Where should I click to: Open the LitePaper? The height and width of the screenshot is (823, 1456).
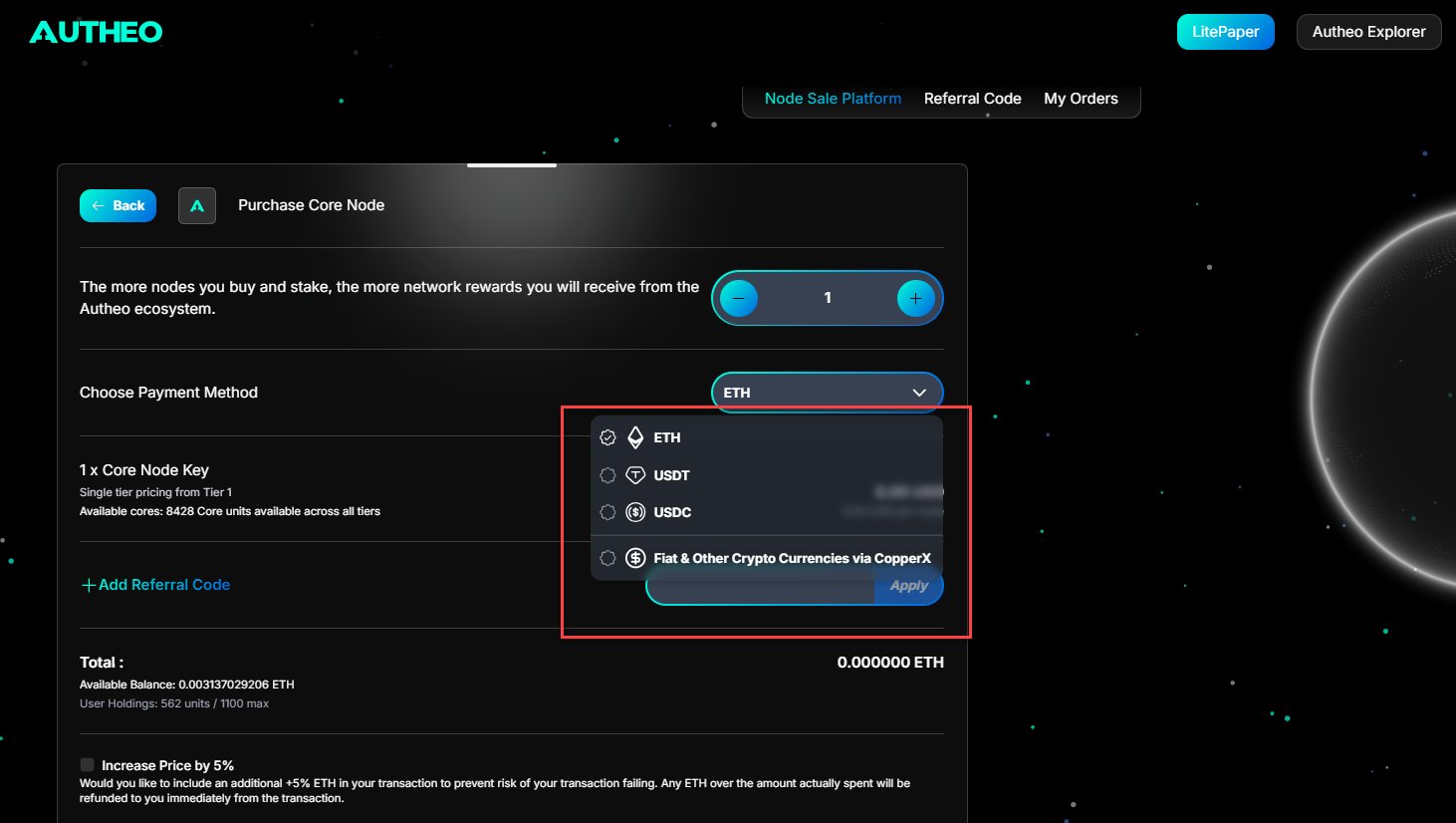click(1225, 32)
